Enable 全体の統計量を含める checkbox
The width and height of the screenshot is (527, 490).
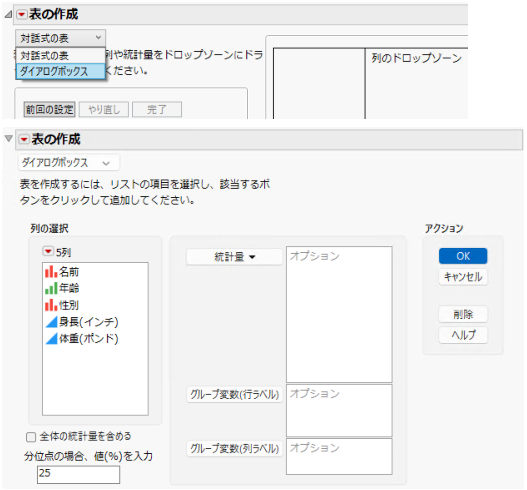tap(31, 437)
